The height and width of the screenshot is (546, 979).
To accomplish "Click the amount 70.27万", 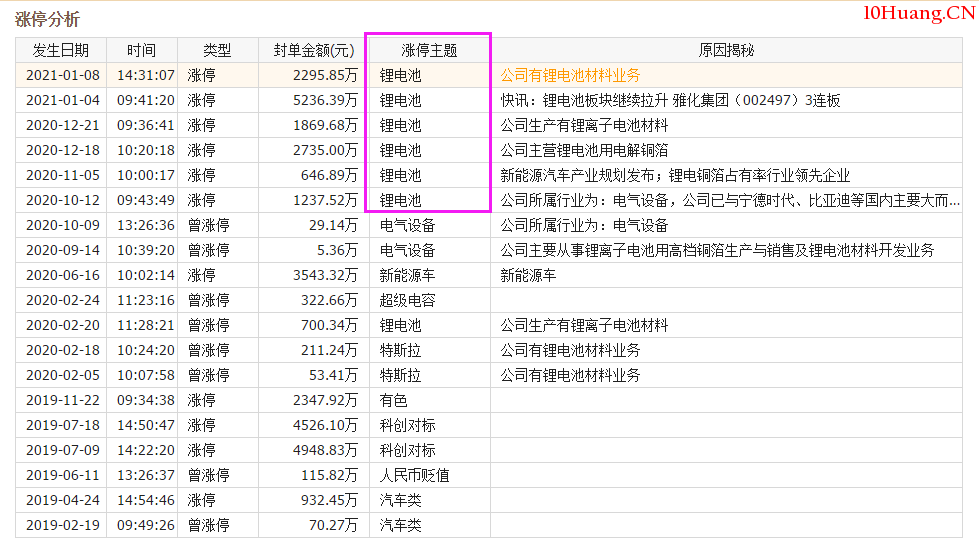I will (x=333, y=525).
